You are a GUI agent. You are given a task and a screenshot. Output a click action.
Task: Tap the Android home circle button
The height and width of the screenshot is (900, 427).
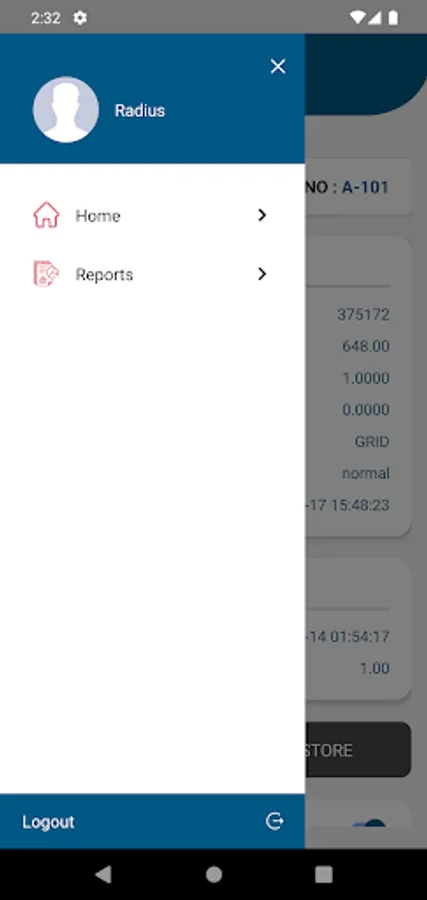pyautogui.click(x=214, y=874)
